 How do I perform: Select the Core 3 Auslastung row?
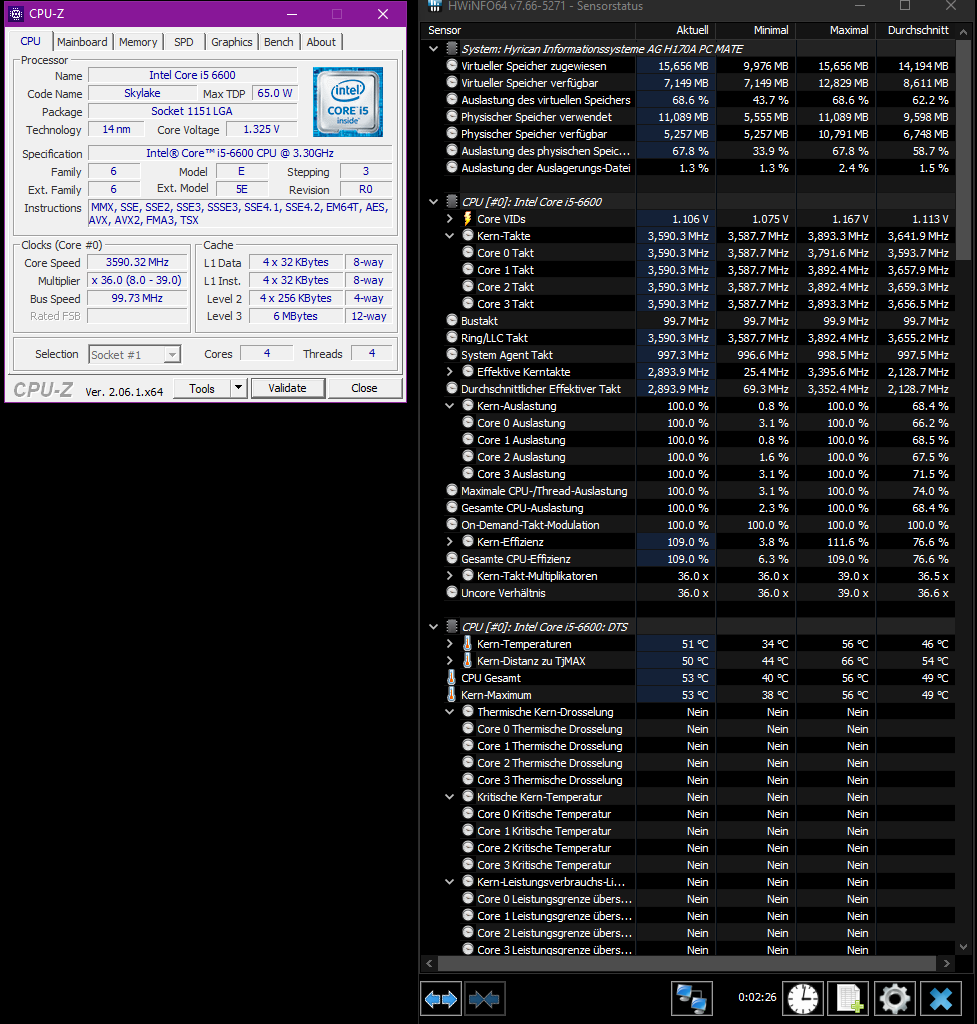pos(688,473)
